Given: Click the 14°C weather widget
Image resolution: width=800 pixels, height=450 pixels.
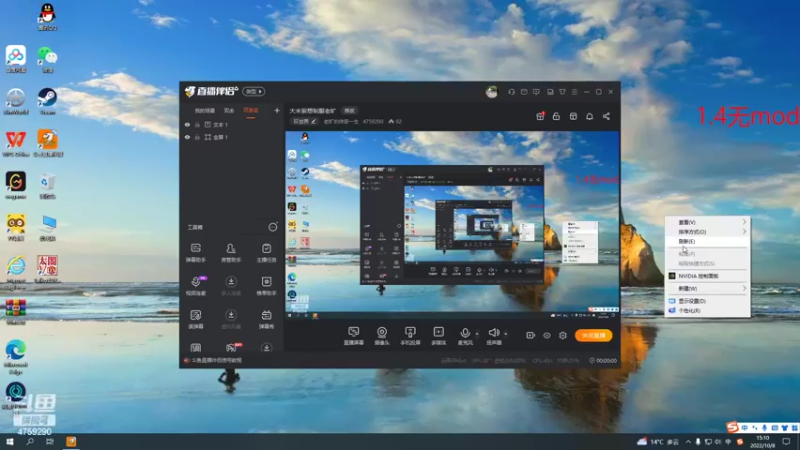Looking at the screenshot, I should [x=658, y=442].
